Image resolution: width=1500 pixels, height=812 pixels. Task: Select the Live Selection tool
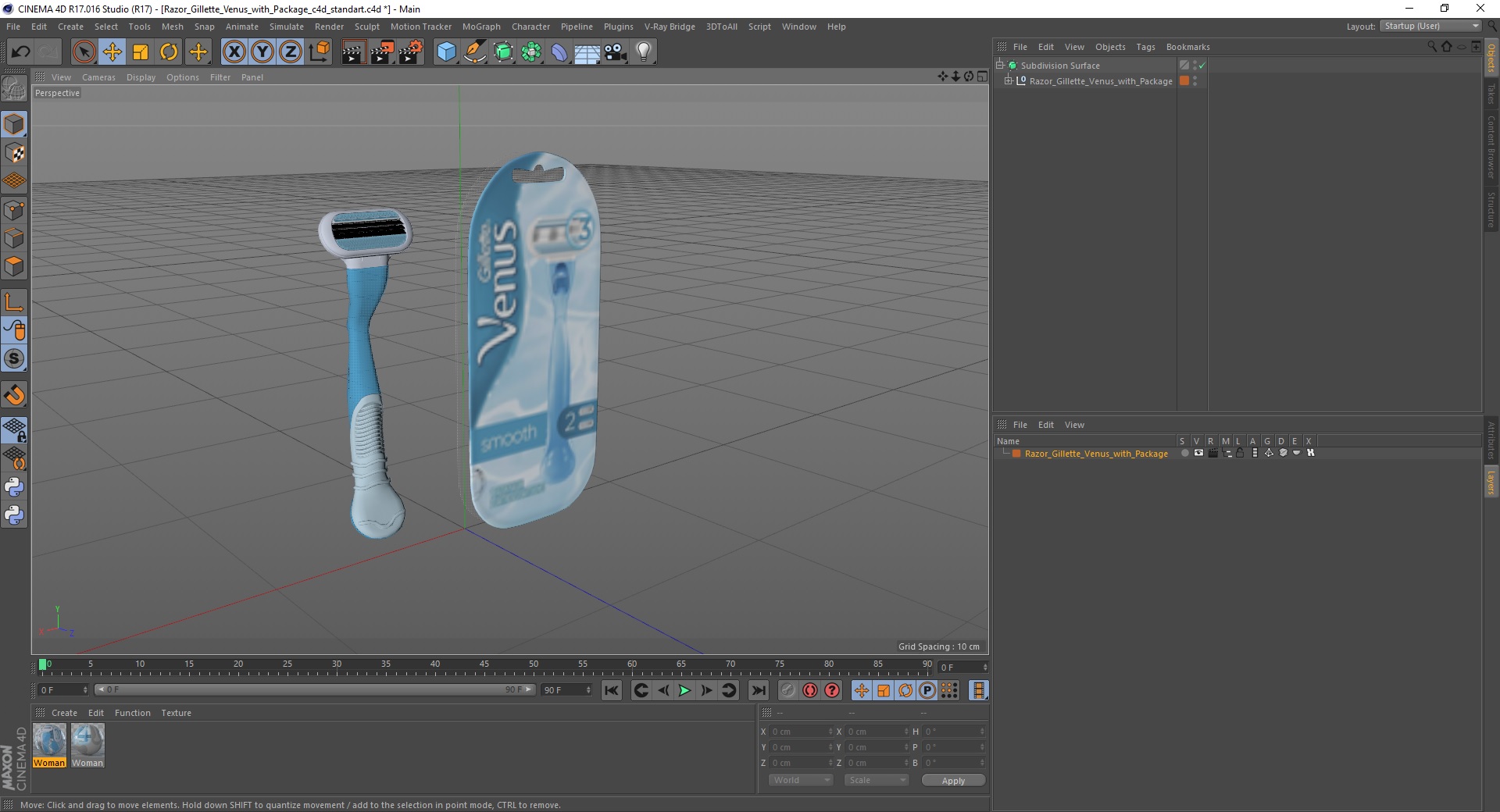(84, 52)
